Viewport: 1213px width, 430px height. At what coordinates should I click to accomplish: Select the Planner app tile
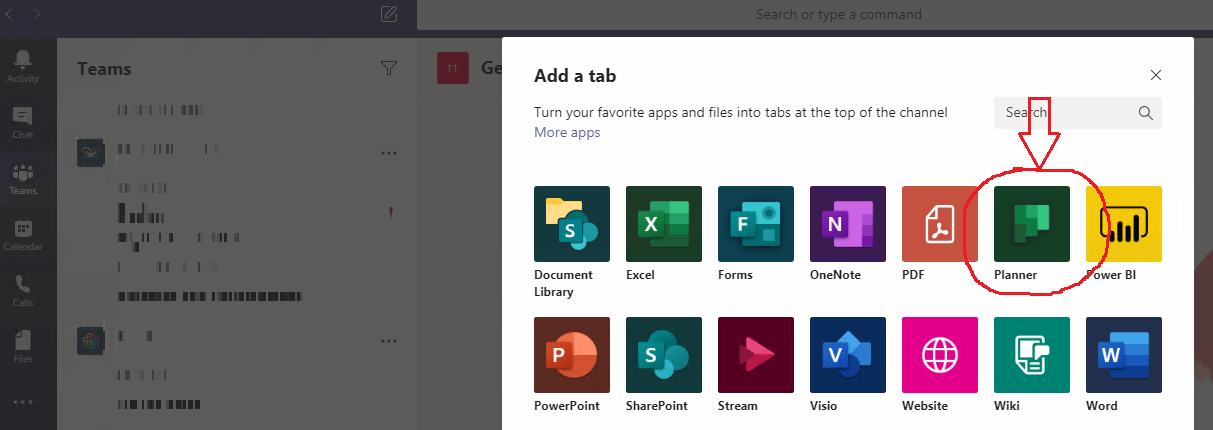1032,224
